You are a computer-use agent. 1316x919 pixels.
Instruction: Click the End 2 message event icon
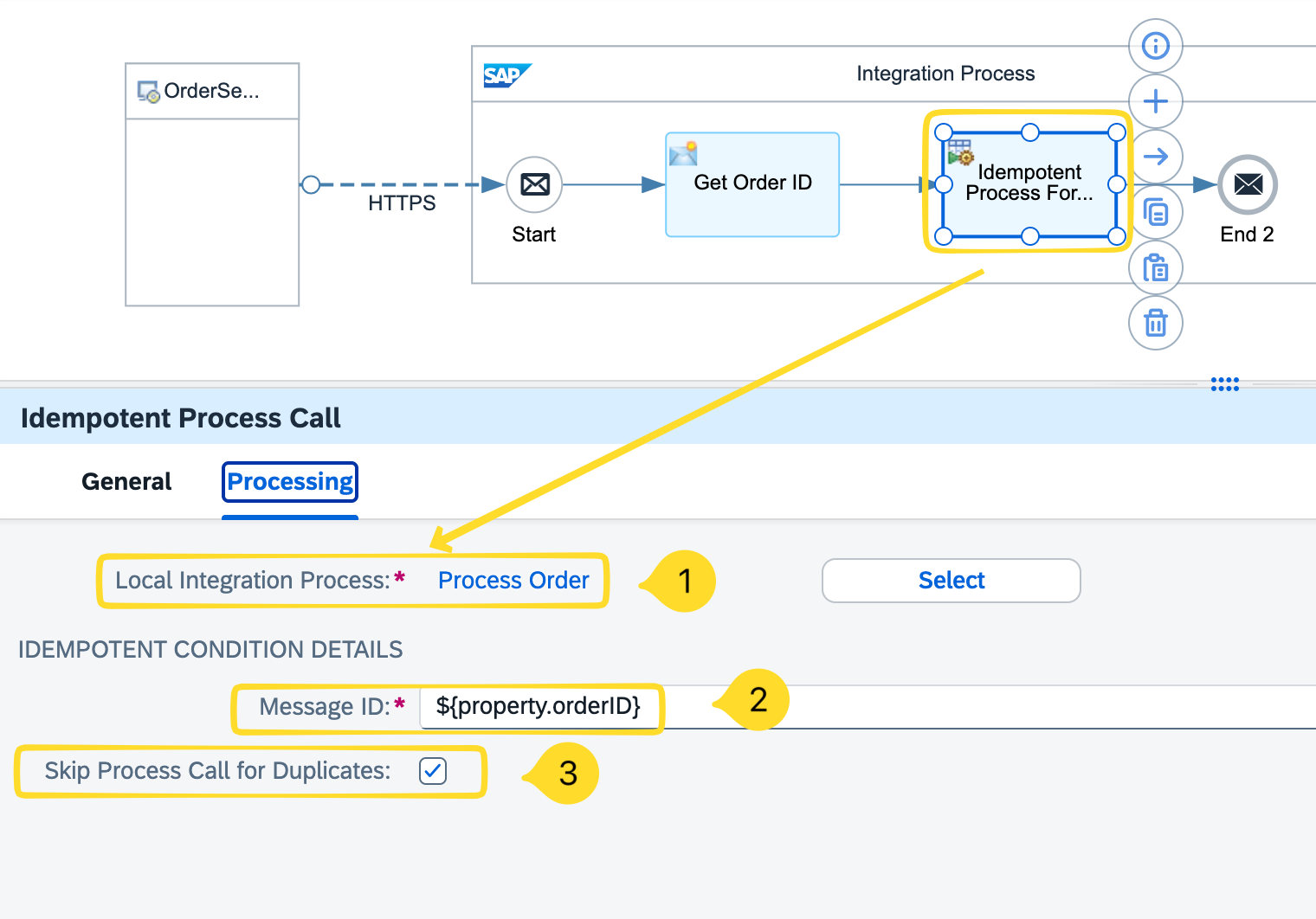pos(1247,184)
